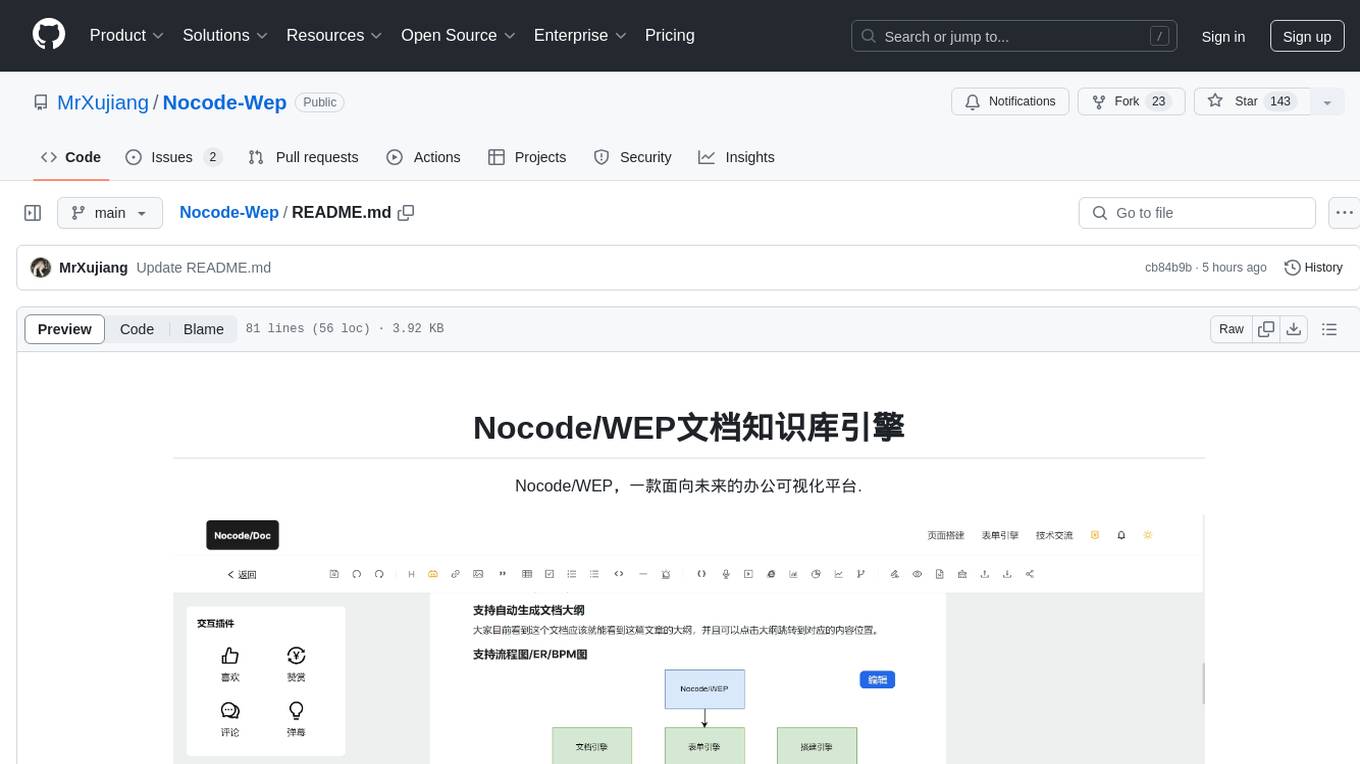Open the more file actions menu
Viewport: 1360px width, 764px height.
[1344, 213]
